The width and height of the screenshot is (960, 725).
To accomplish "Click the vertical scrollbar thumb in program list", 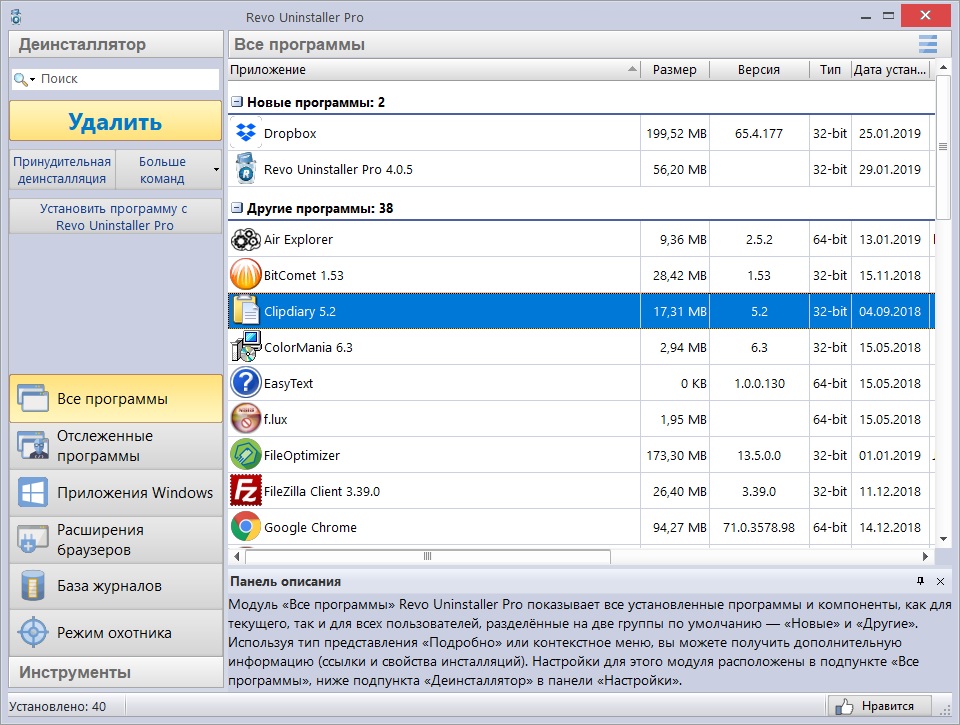I will 943,146.
